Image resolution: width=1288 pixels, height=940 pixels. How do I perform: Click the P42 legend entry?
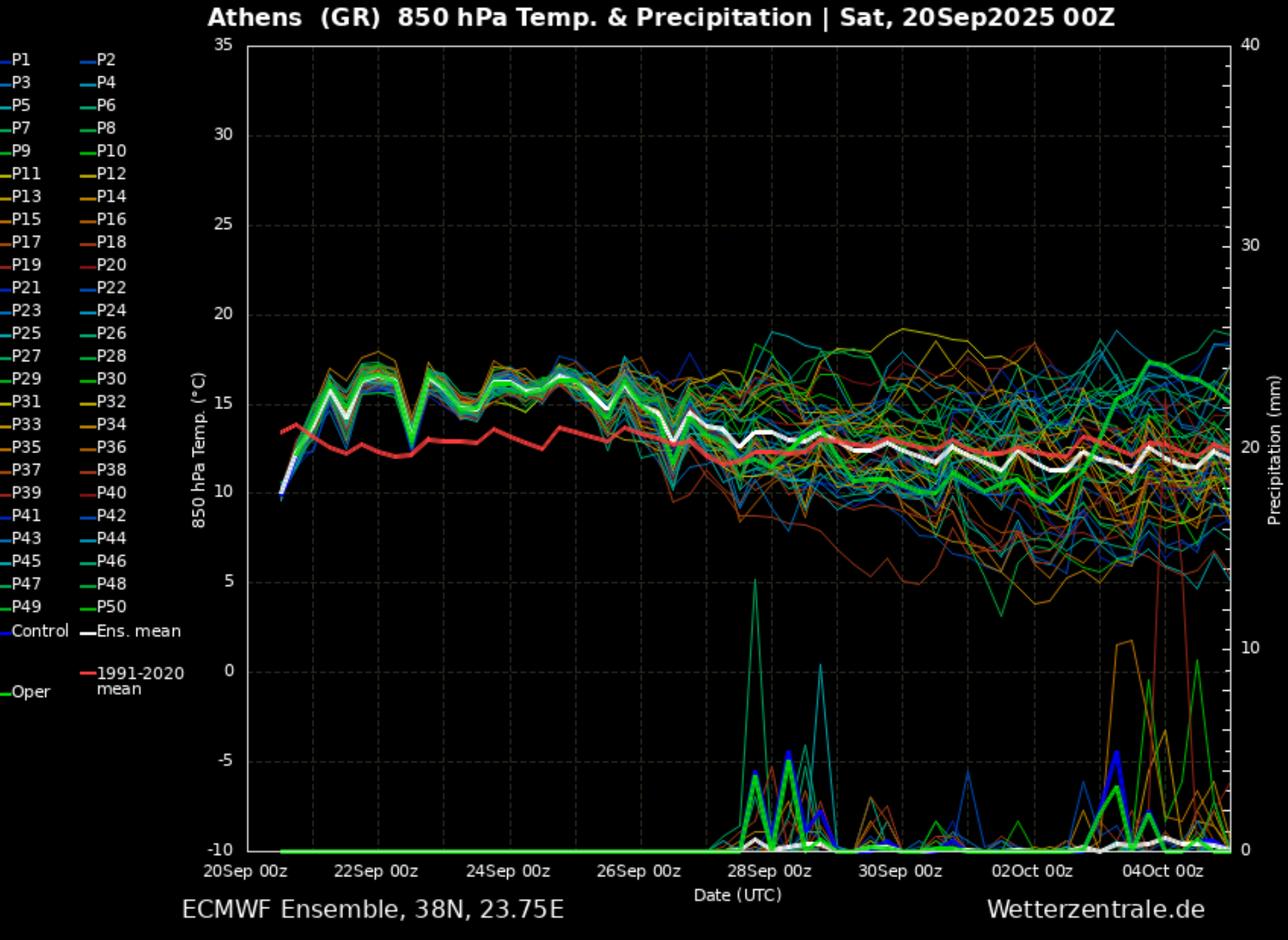tap(111, 516)
